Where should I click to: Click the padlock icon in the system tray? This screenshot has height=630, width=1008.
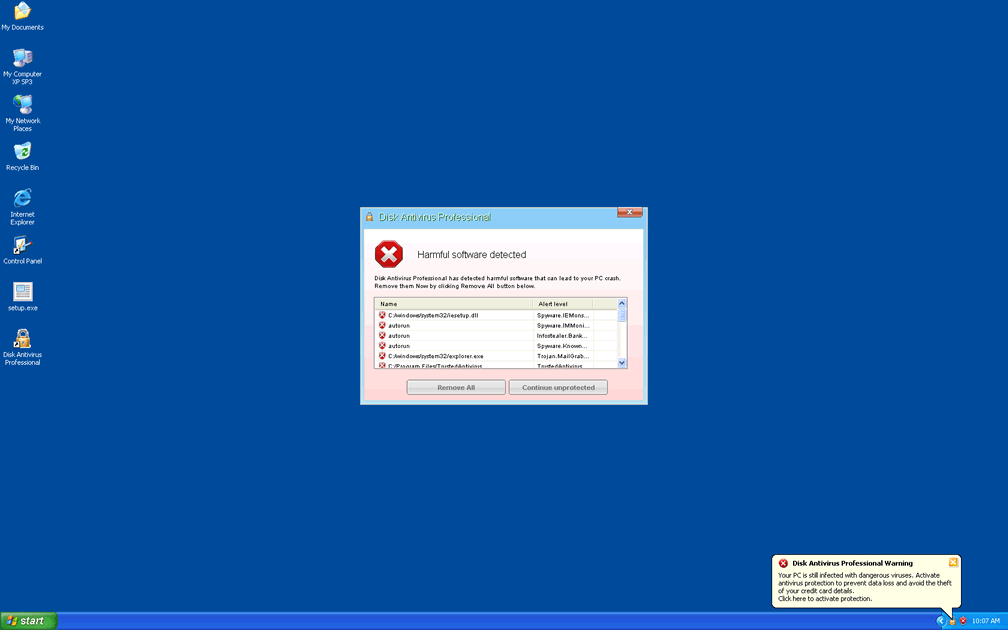pyautogui.click(x=952, y=621)
